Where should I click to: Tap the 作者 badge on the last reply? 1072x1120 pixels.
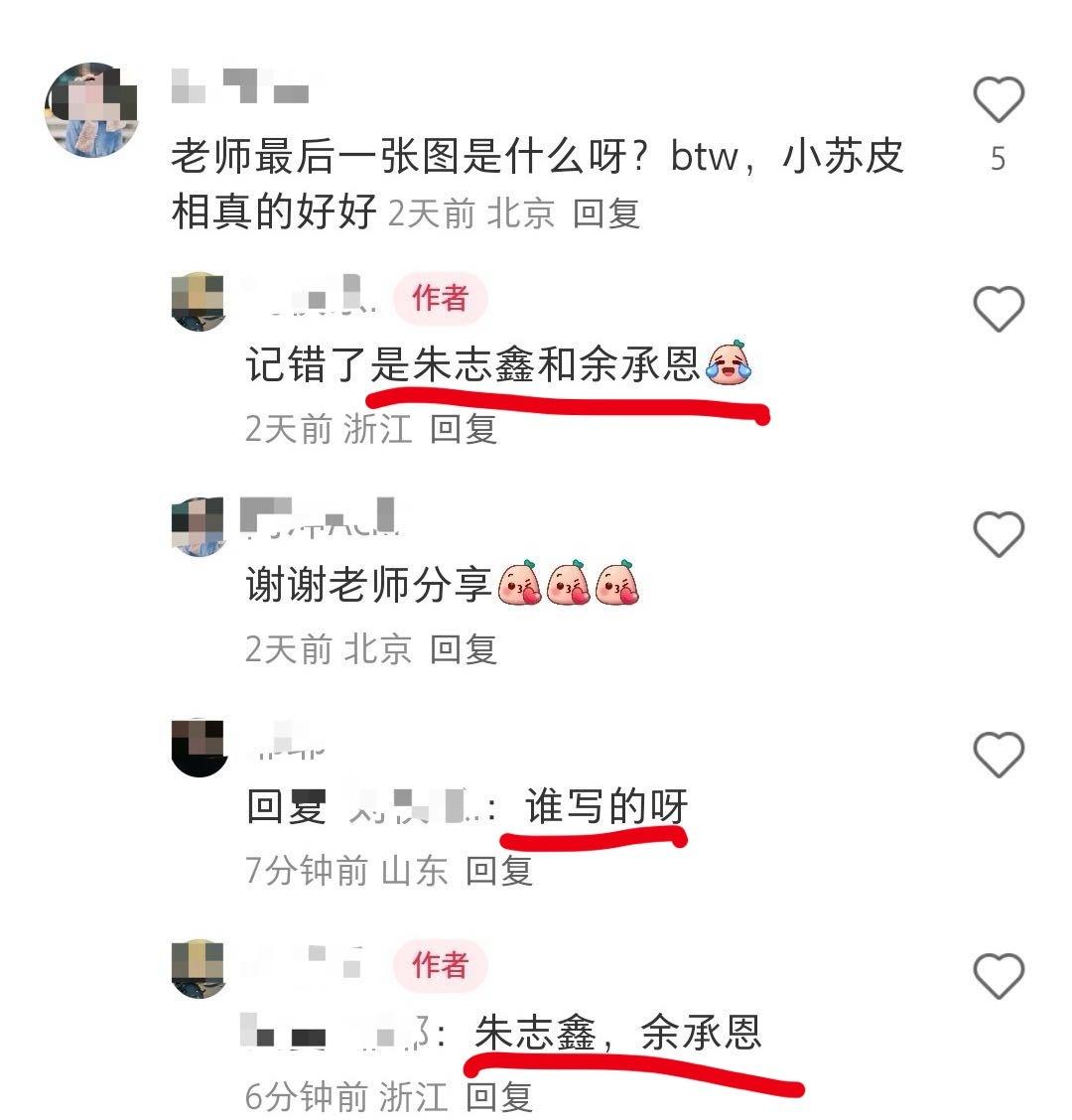tap(440, 965)
